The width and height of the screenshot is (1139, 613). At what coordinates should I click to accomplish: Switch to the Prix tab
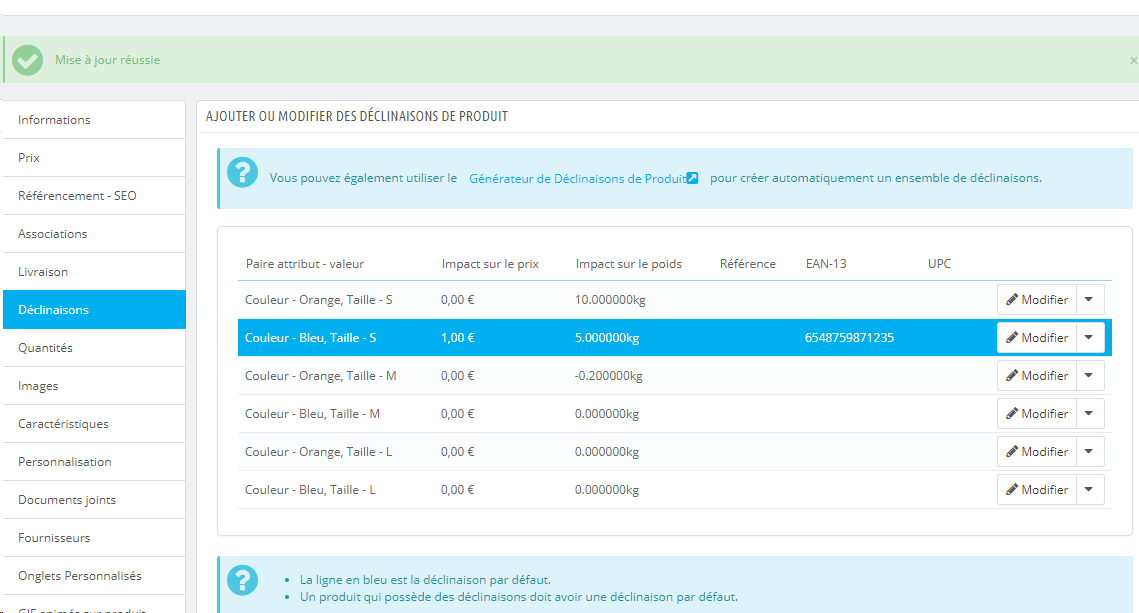click(94, 158)
